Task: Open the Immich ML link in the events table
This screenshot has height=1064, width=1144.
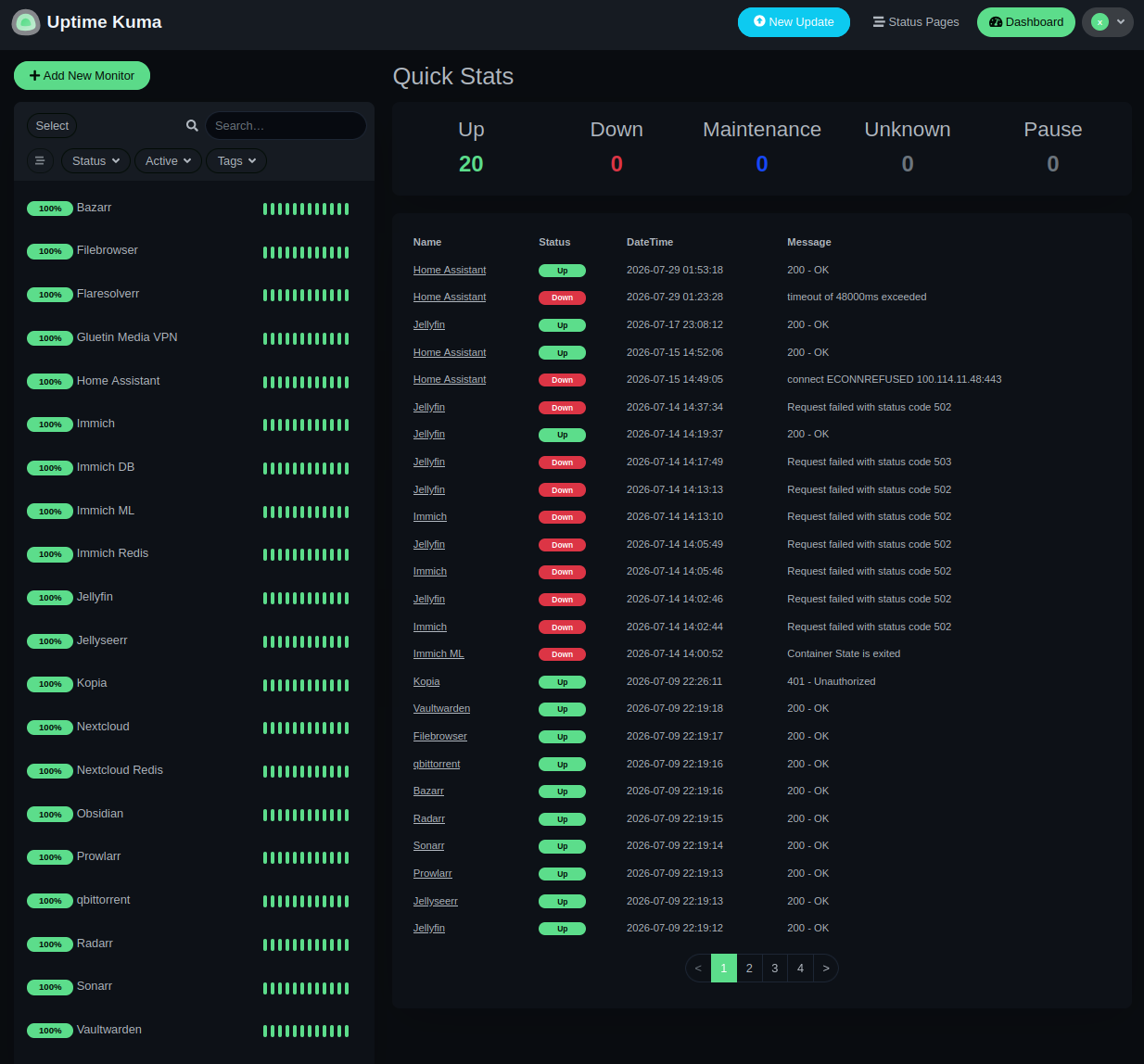Action: [x=439, y=653]
